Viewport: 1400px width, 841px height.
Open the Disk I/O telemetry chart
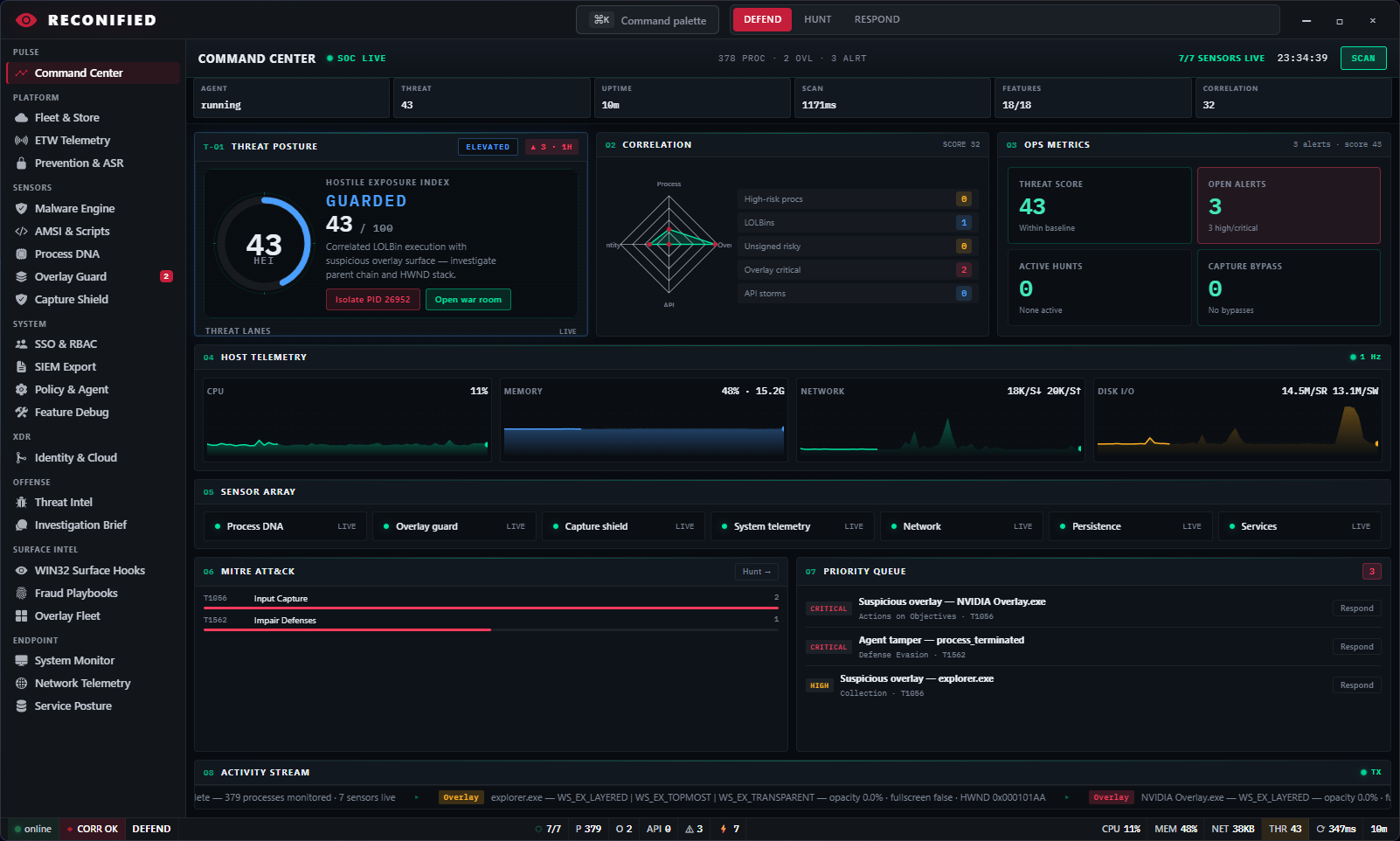[x=1237, y=420]
